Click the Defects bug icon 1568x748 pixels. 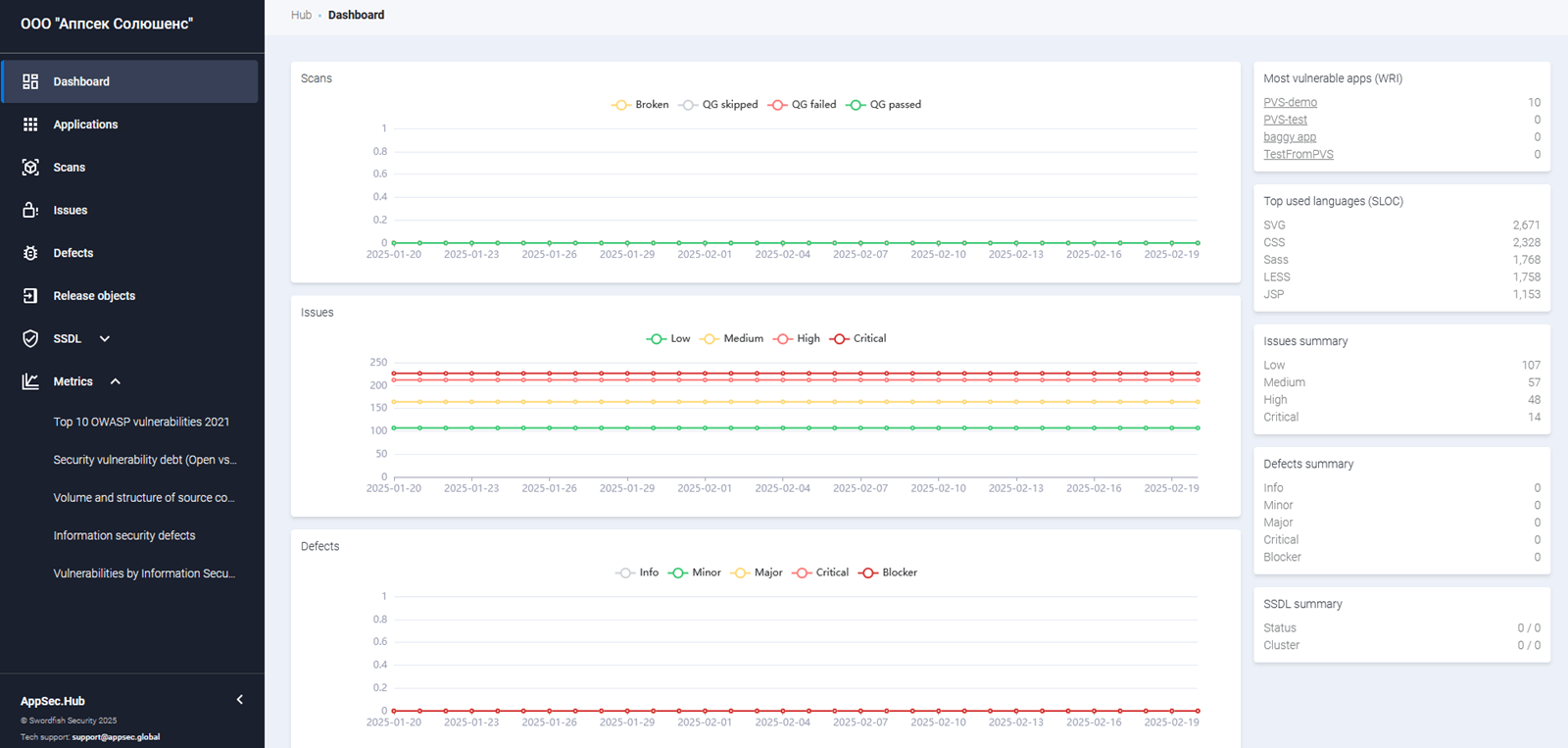pos(30,253)
